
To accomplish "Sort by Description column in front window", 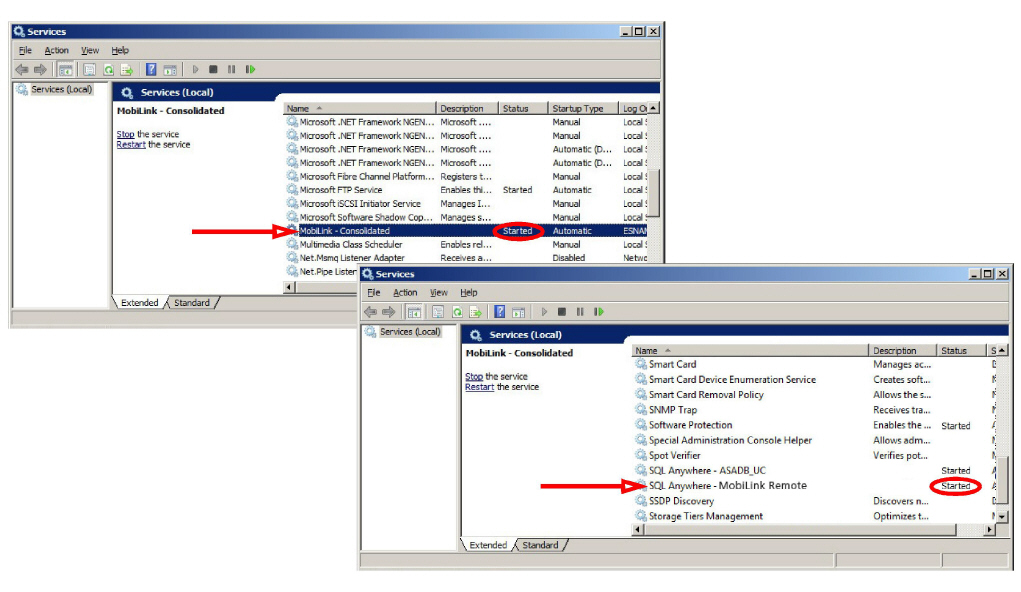I will tap(902, 350).
